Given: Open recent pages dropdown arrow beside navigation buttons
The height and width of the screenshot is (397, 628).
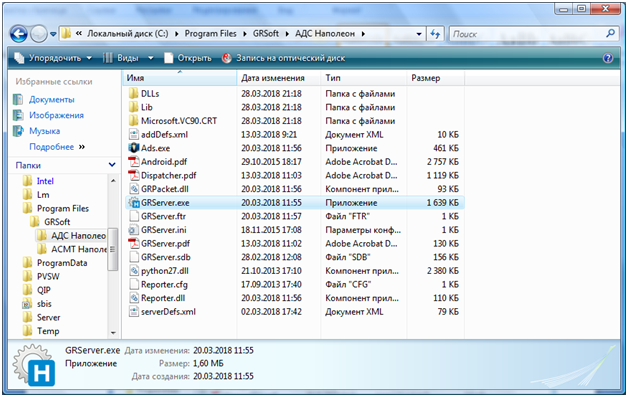Looking at the screenshot, I should [x=53, y=34].
